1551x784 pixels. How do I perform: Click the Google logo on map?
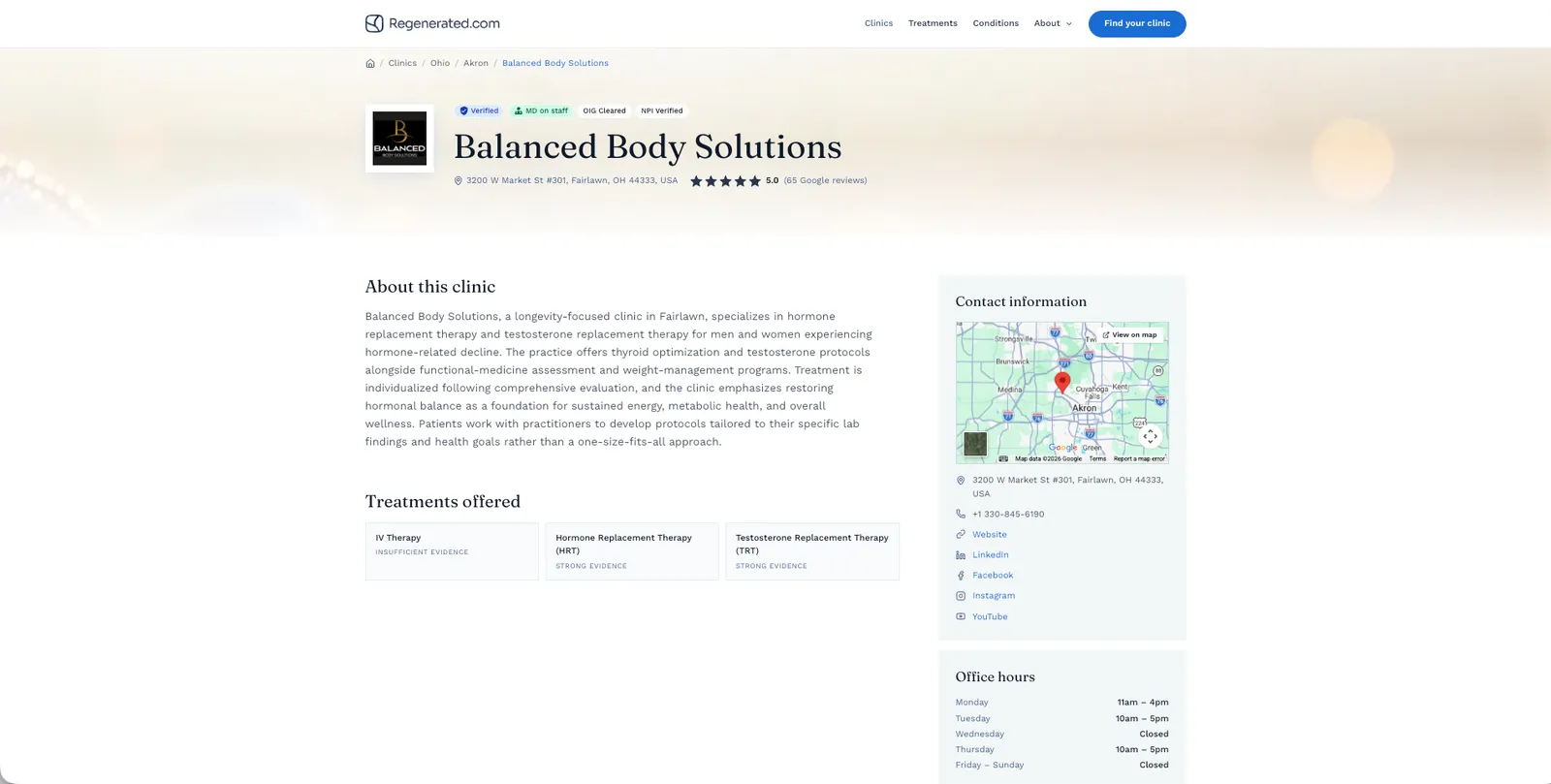1063,448
